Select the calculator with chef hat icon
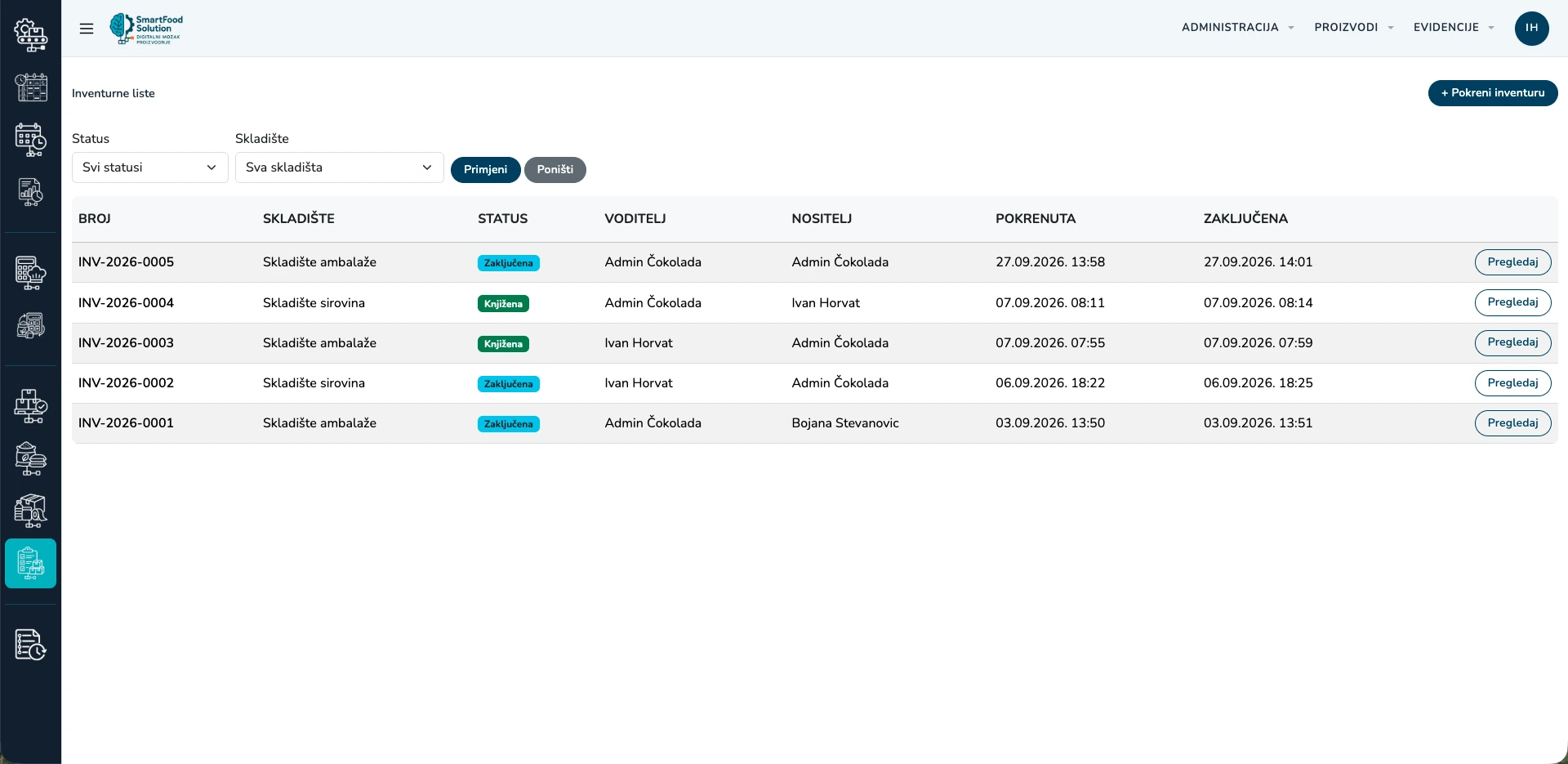1568x764 pixels. click(30, 273)
